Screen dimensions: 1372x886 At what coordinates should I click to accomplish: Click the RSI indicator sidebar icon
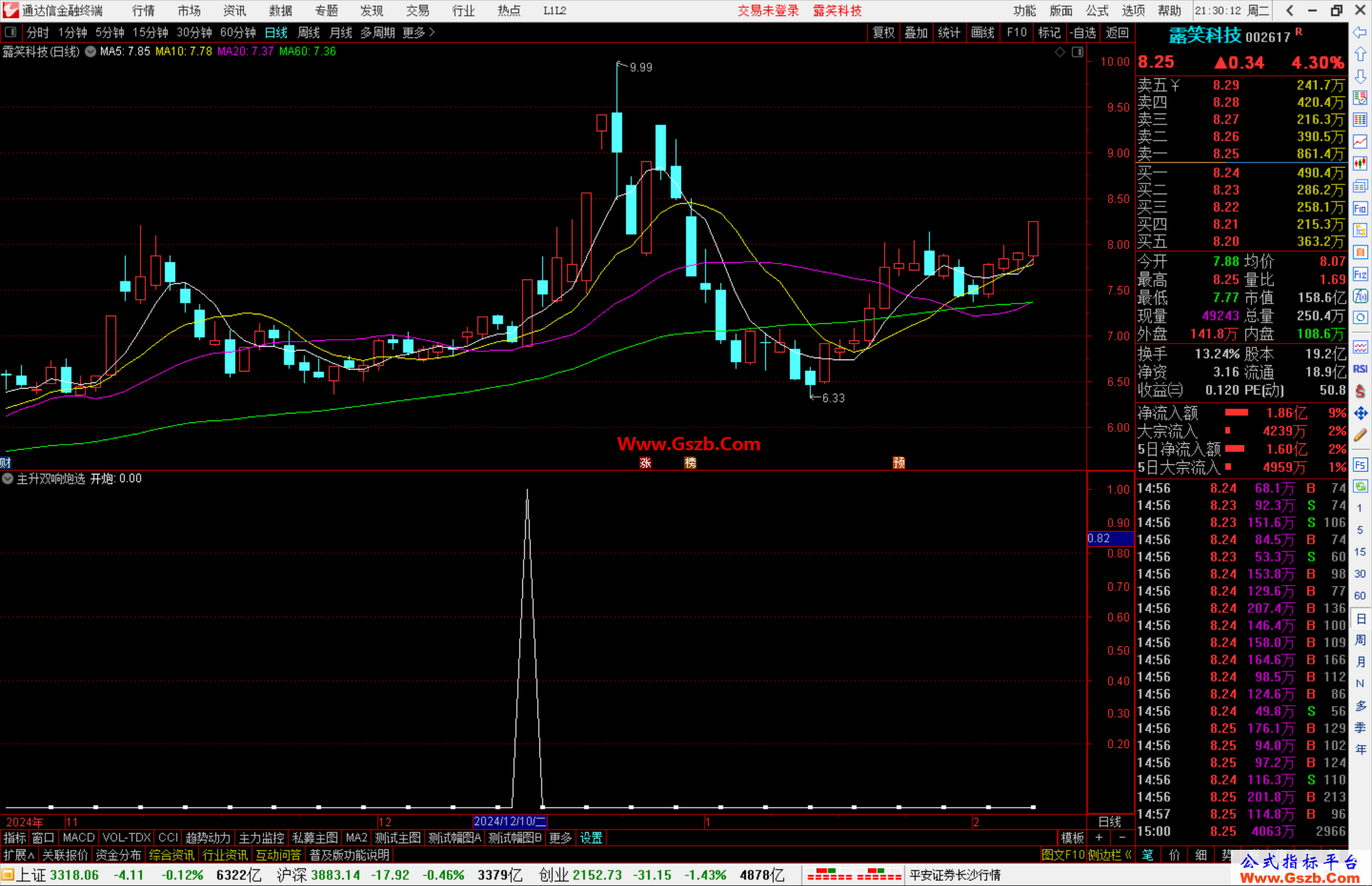pyautogui.click(x=1360, y=368)
